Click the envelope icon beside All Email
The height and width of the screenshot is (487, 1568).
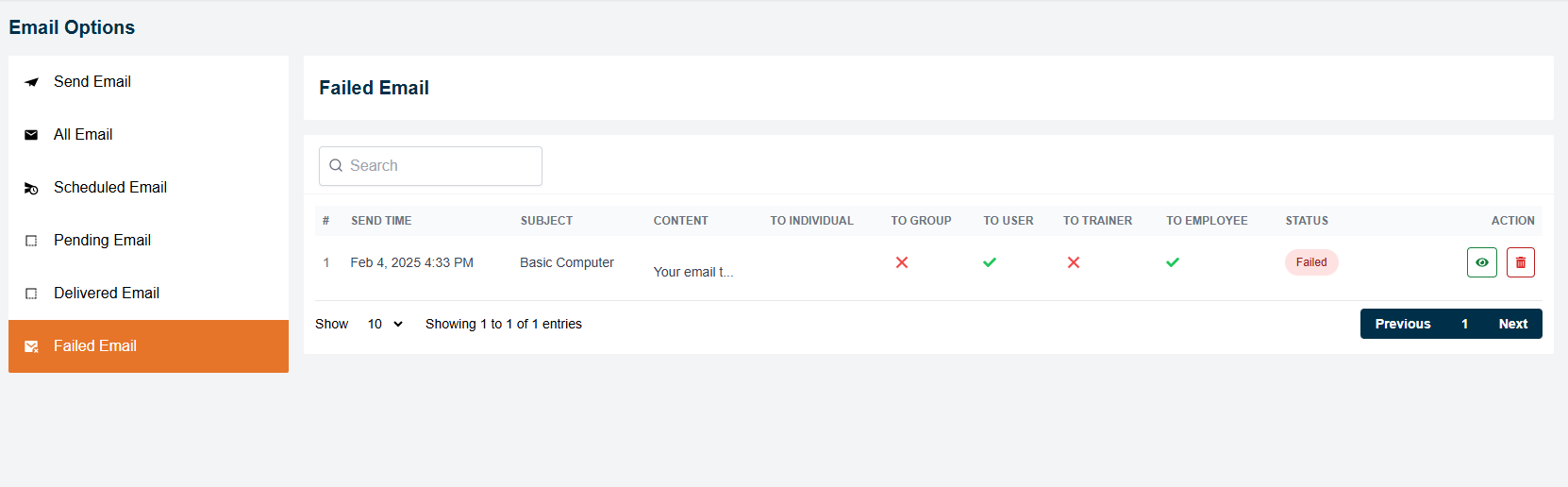point(31,135)
